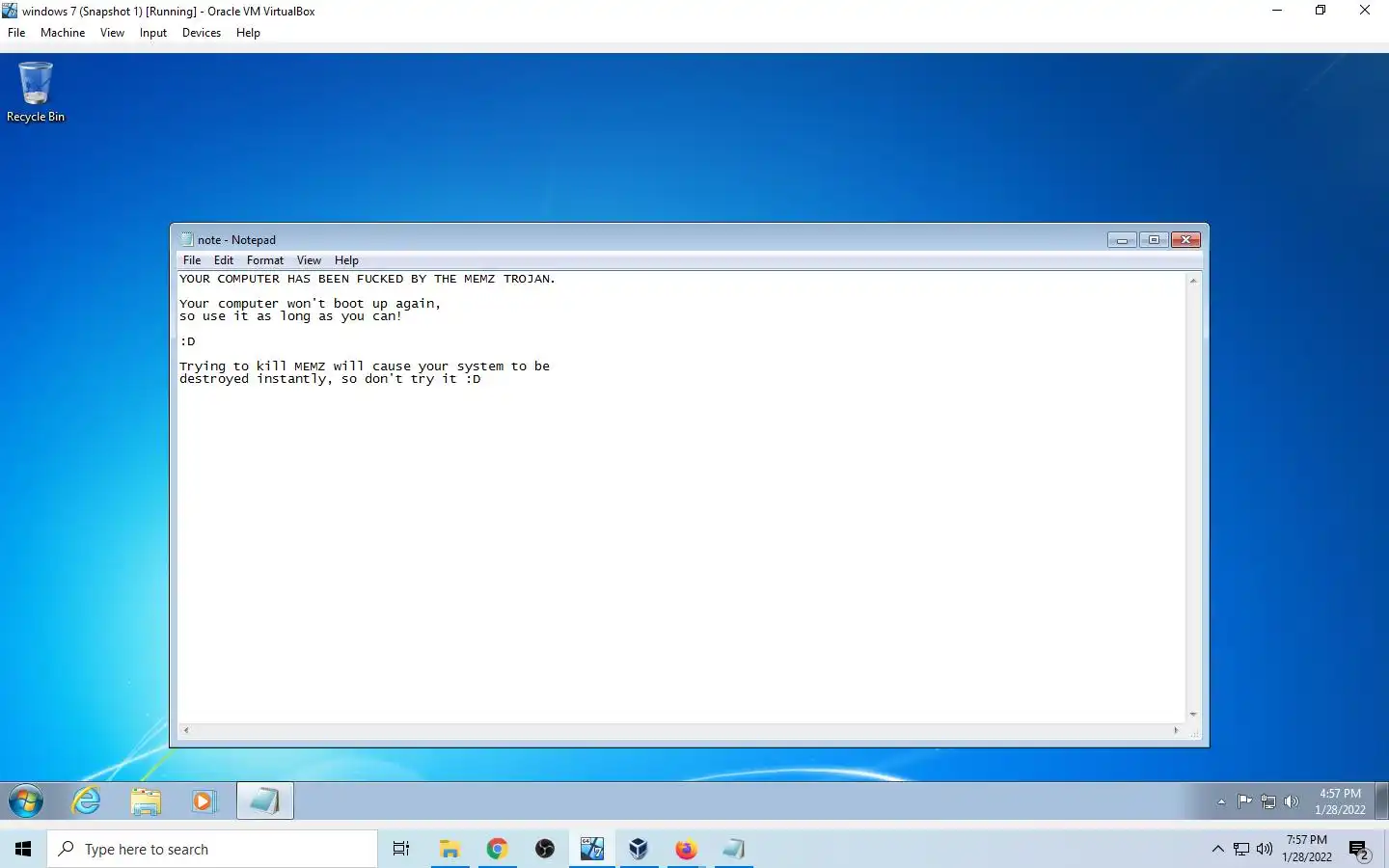
Task: Open Action Center flag icon in guest tray
Action: click(1244, 801)
